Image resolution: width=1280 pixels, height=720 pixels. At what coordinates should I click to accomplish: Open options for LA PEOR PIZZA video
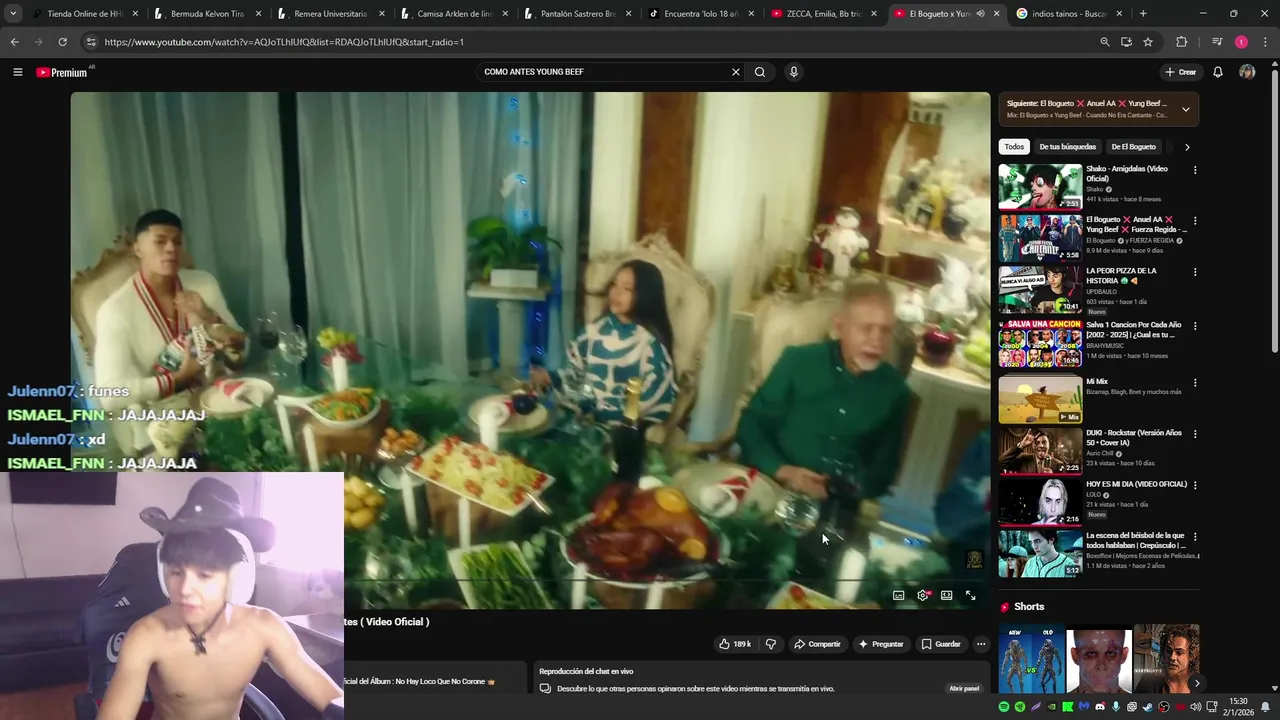click(1194, 272)
